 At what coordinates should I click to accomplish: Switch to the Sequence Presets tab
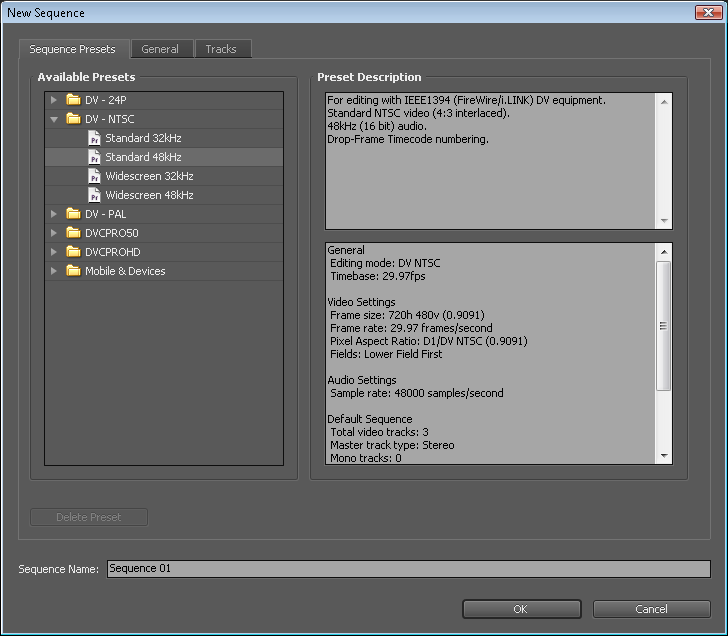point(72,49)
